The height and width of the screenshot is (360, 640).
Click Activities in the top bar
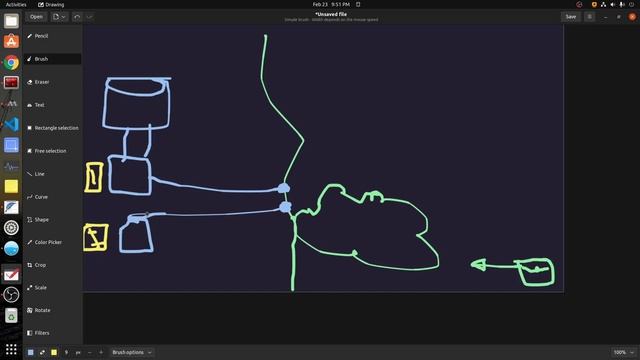coord(16,4)
